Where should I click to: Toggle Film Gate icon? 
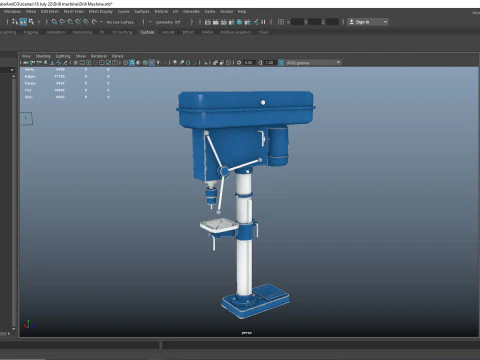[82, 63]
